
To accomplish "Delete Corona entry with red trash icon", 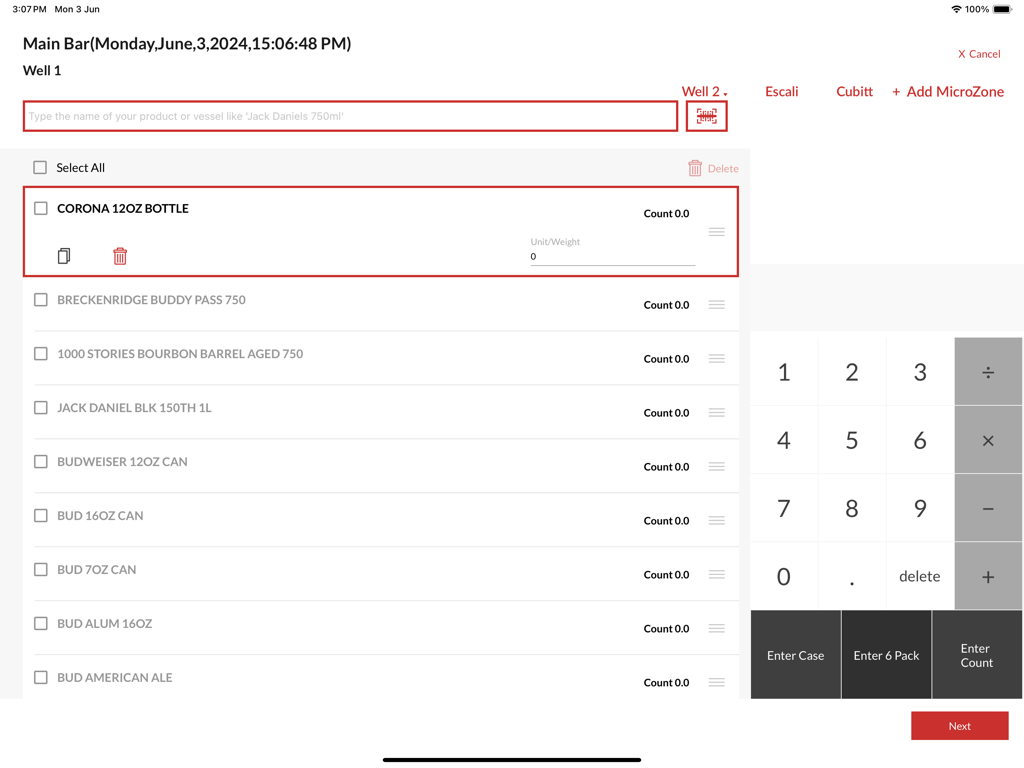I will point(120,256).
